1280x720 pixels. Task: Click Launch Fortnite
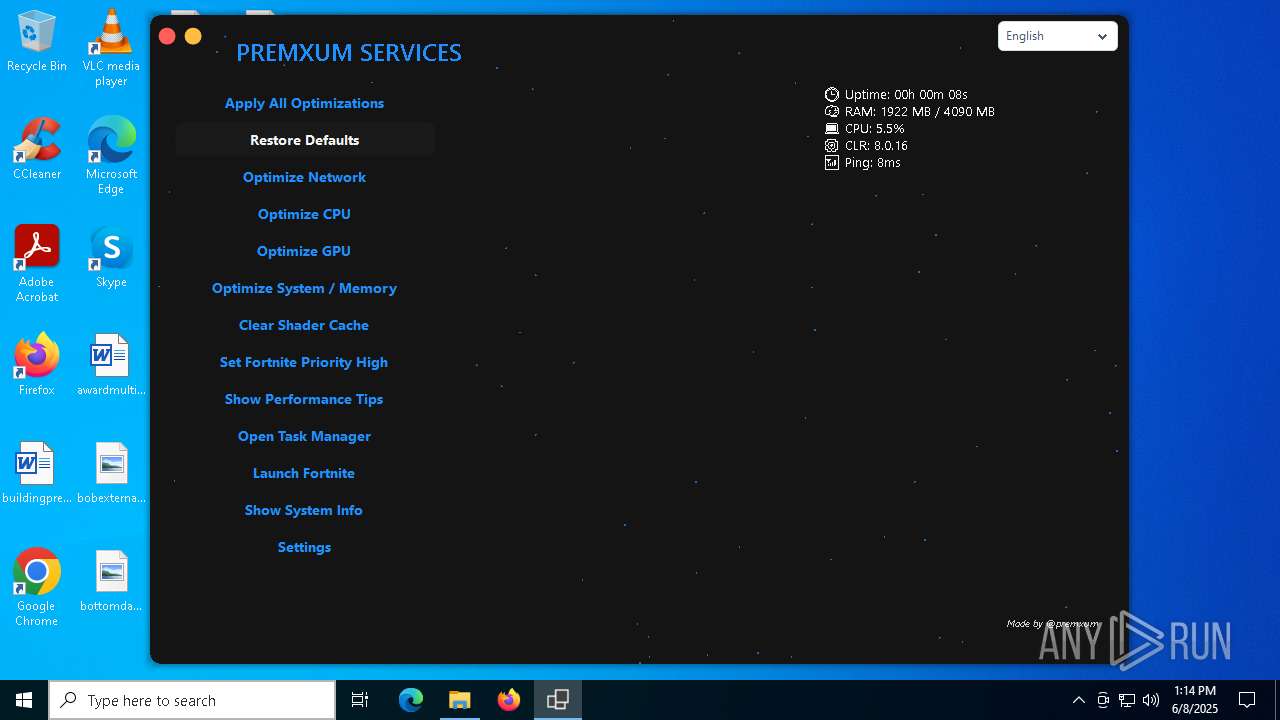[x=304, y=473]
